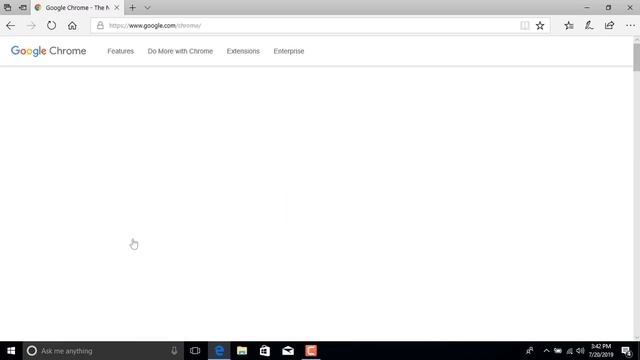
Task: Click the address bar URL
Action: (x=155, y=25)
